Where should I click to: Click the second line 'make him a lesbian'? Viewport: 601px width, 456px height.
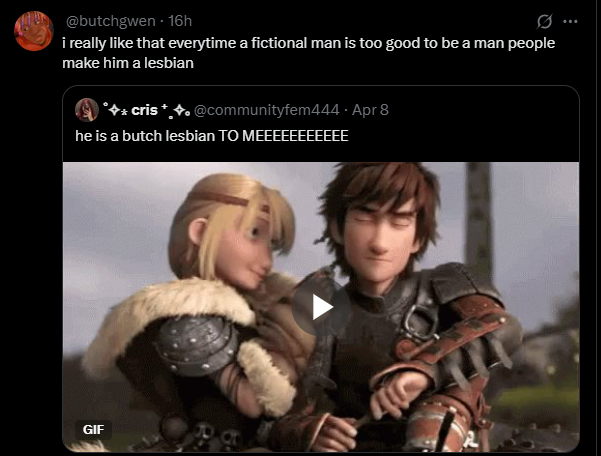(x=128, y=63)
